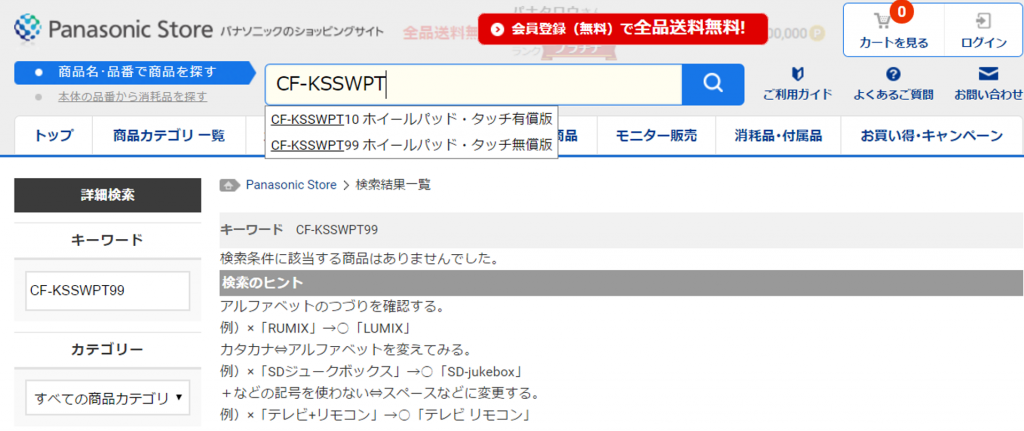This screenshot has height=431, width=1024.
Task: Click the hint line with RUMIX LUMIX example
Action: point(315,328)
